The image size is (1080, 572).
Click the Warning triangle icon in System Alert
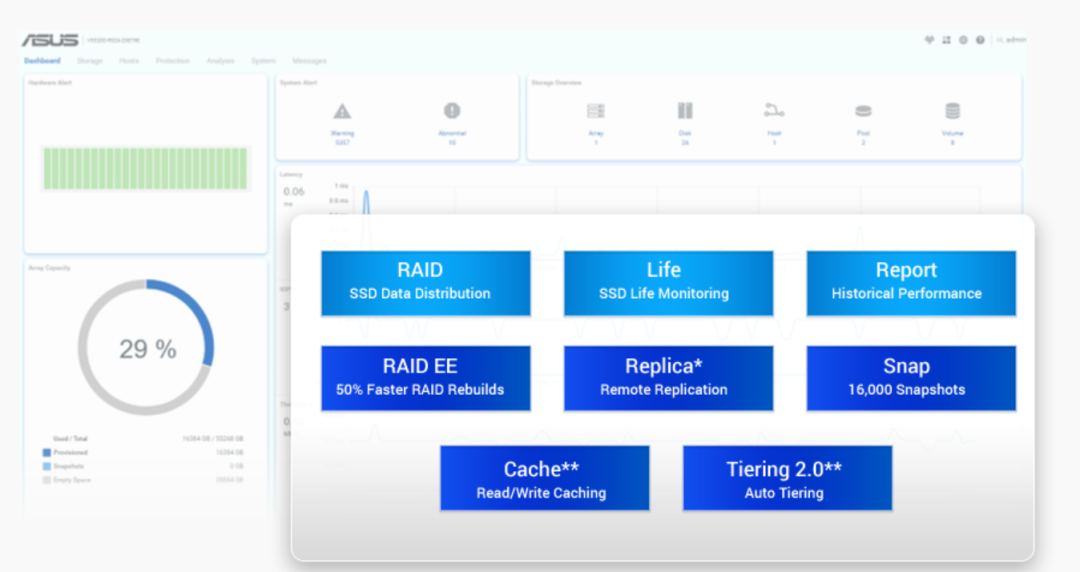point(342,111)
